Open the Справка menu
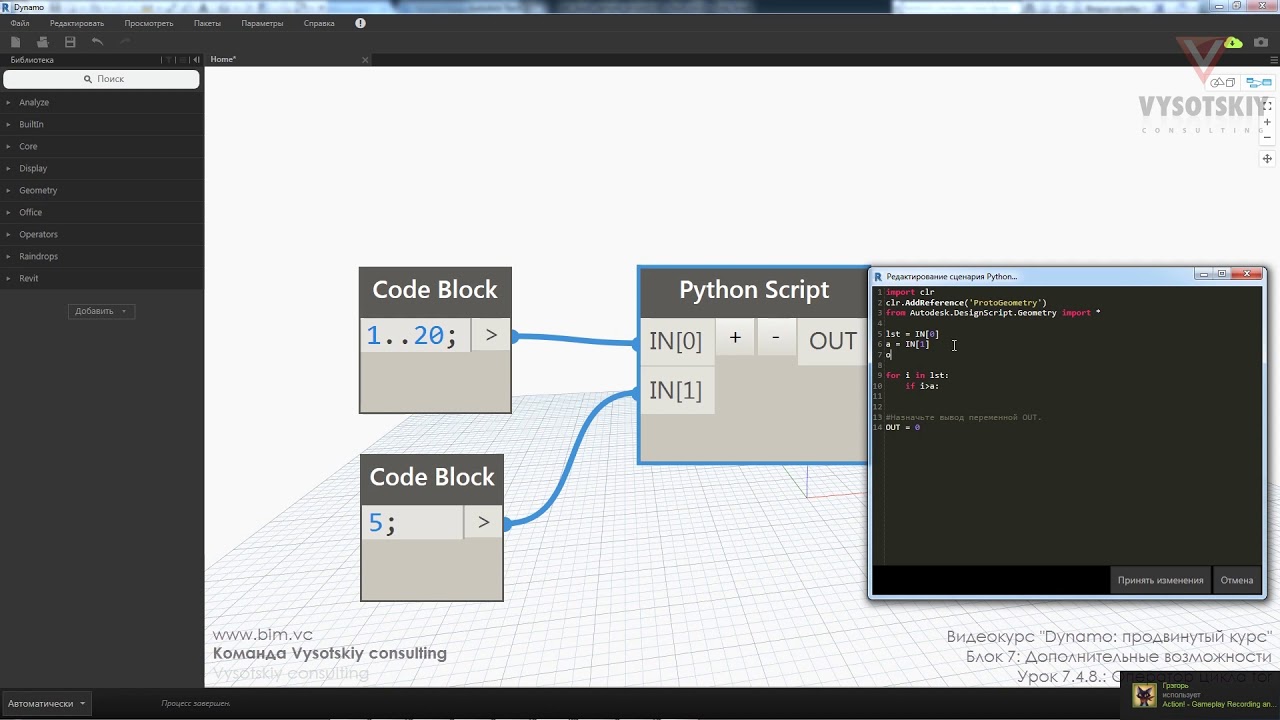This screenshot has height=720, width=1280. pyautogui.click(x=319, y=23)
